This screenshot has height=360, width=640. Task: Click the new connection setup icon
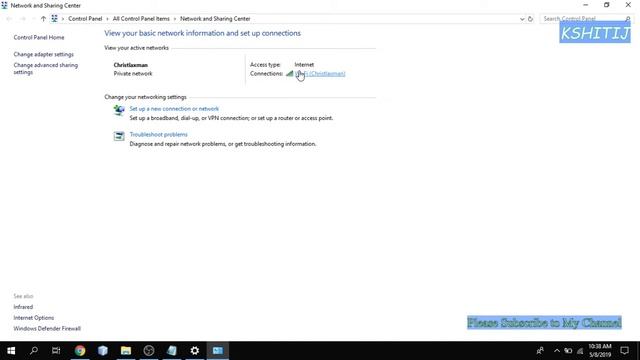(x=119, y=110)
